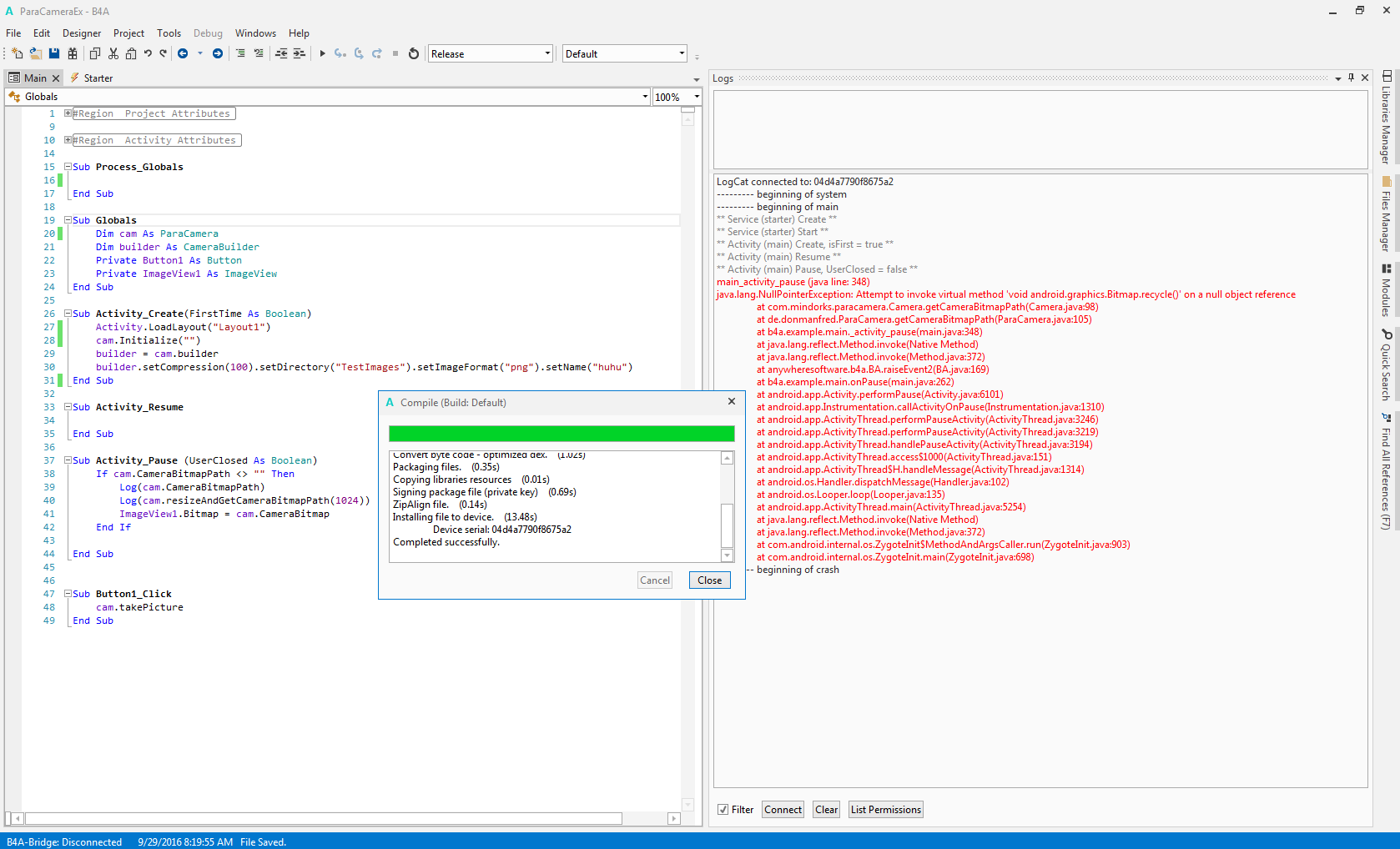The image size is (1400, 849).
Task: Open the Designer menu
Action: pyautogui.click(x=82, y=33)
